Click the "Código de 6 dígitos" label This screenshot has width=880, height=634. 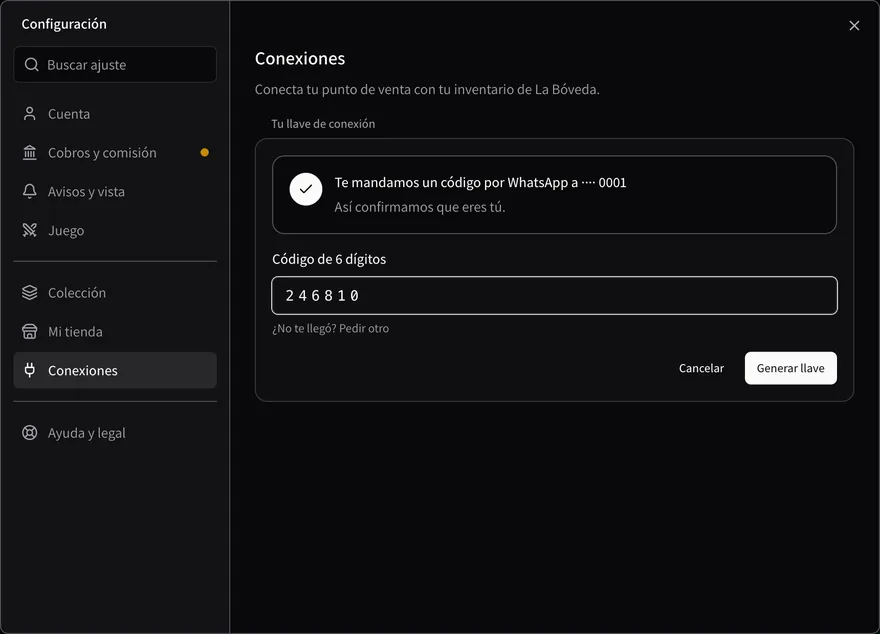click(329, 259)
